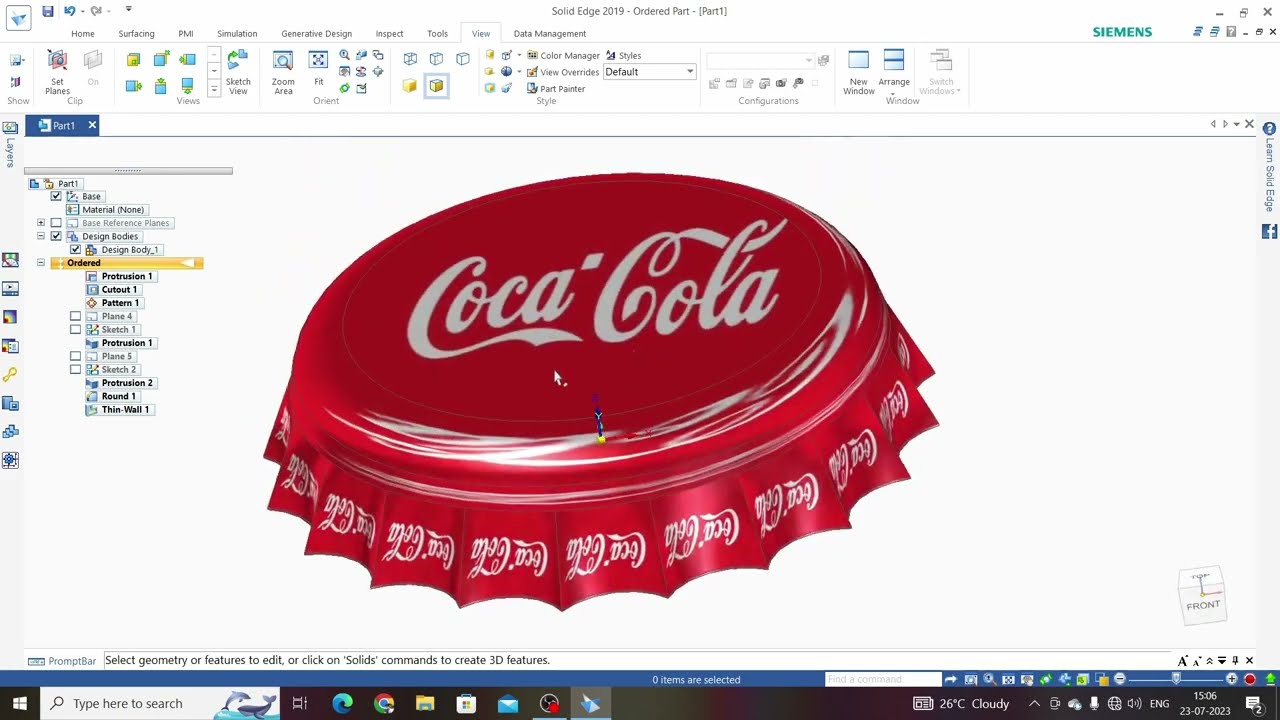1280x720 pixels.
Task: Open Learn Solid Edge help icon
Action: (1269, 129)
